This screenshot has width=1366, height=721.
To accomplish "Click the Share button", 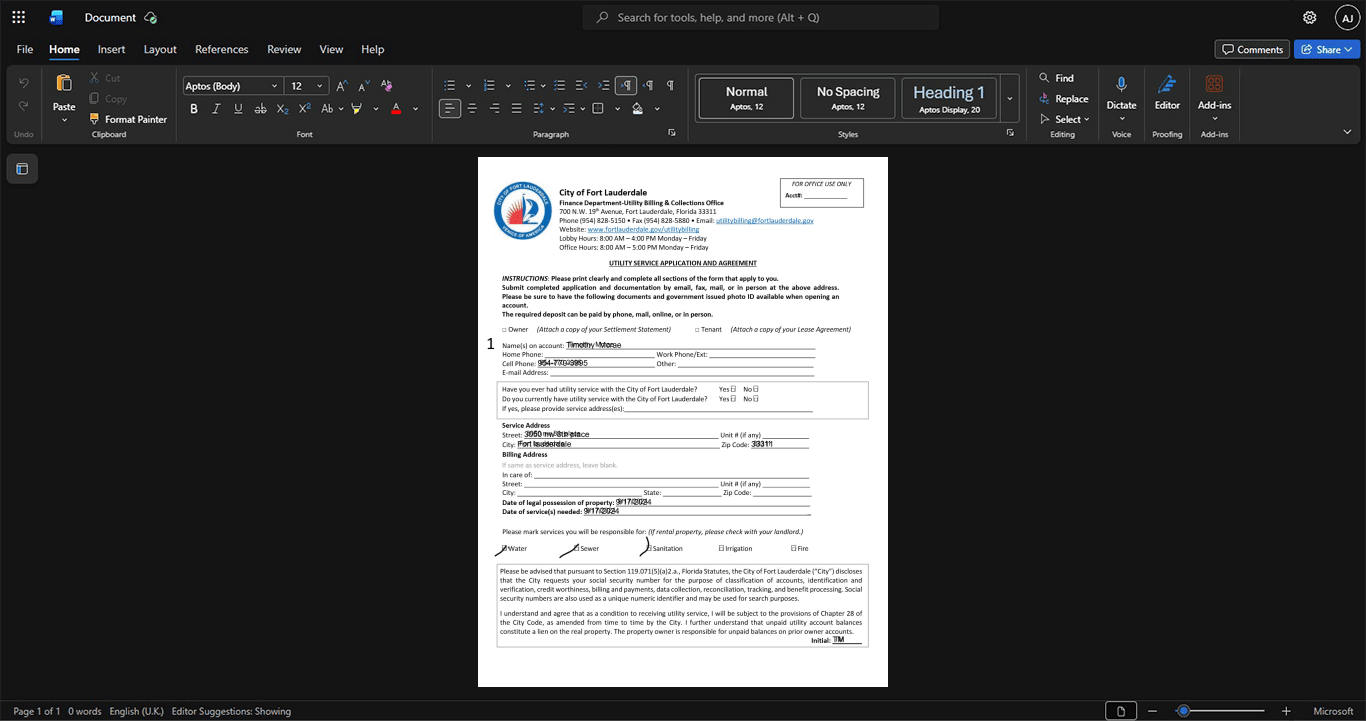I will (x=1327, y=49).
